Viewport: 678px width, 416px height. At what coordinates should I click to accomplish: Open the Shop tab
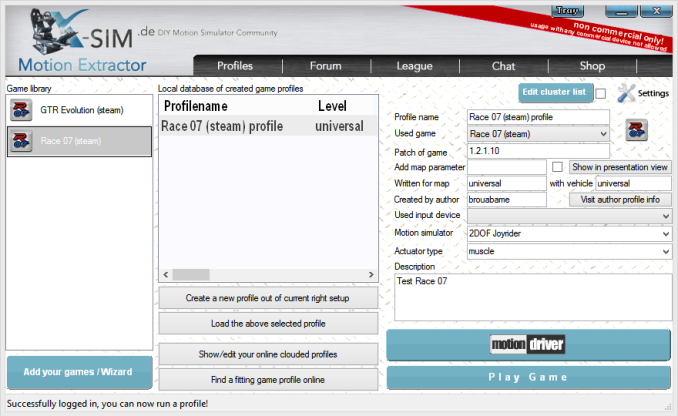[592, 66]
